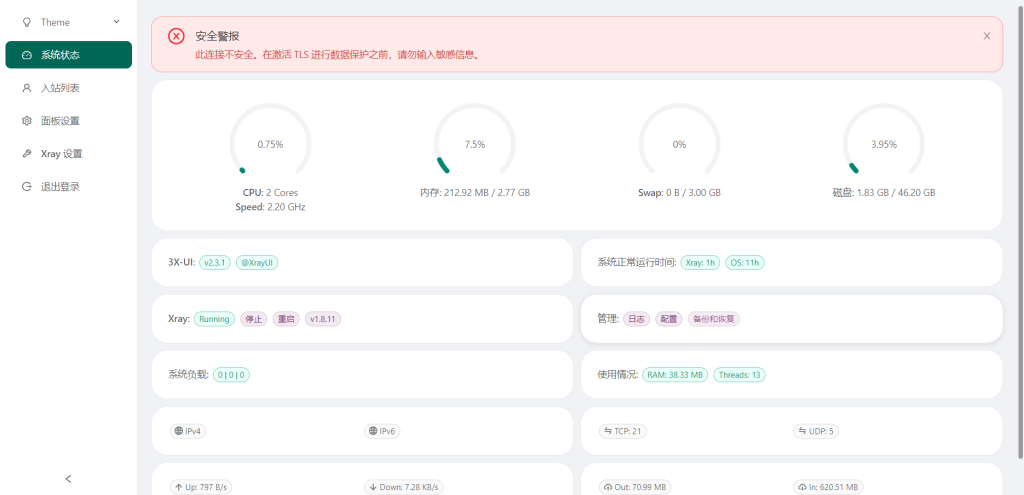Click the red error icon in alert

(x=176, y=36)
